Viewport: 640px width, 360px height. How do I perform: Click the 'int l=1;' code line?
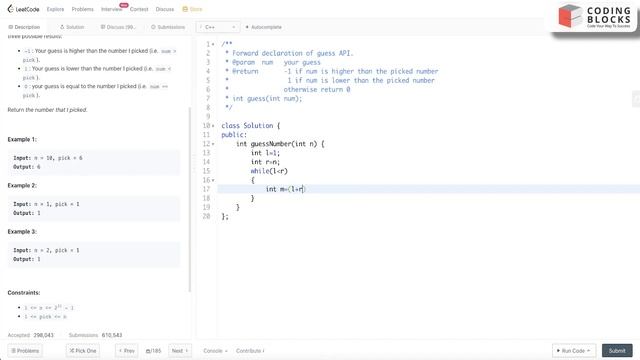click(265, 153)
